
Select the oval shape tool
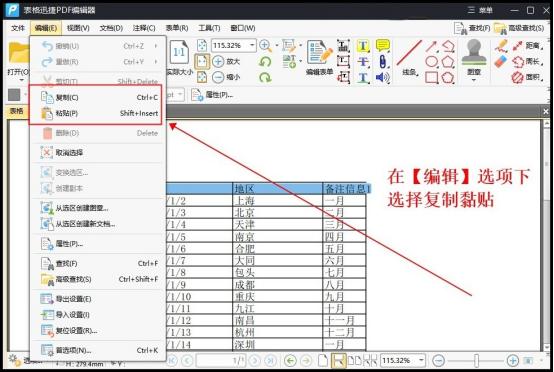tap(431, 62)
